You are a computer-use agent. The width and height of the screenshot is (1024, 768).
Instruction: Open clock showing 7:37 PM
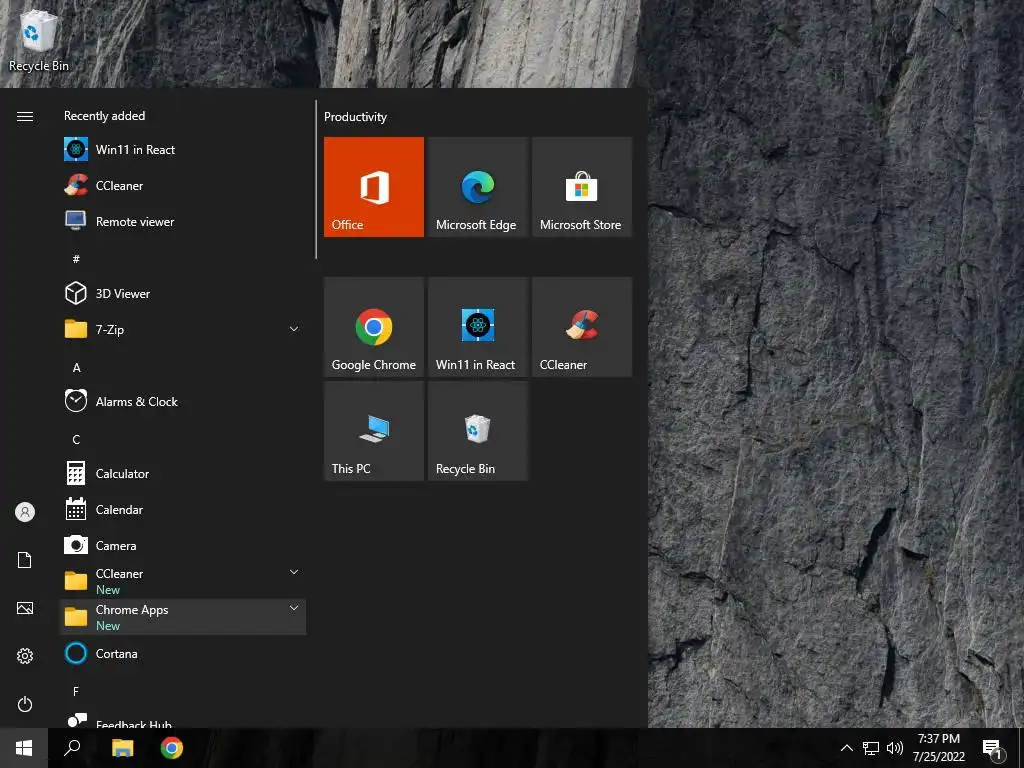tap(938, 748)
